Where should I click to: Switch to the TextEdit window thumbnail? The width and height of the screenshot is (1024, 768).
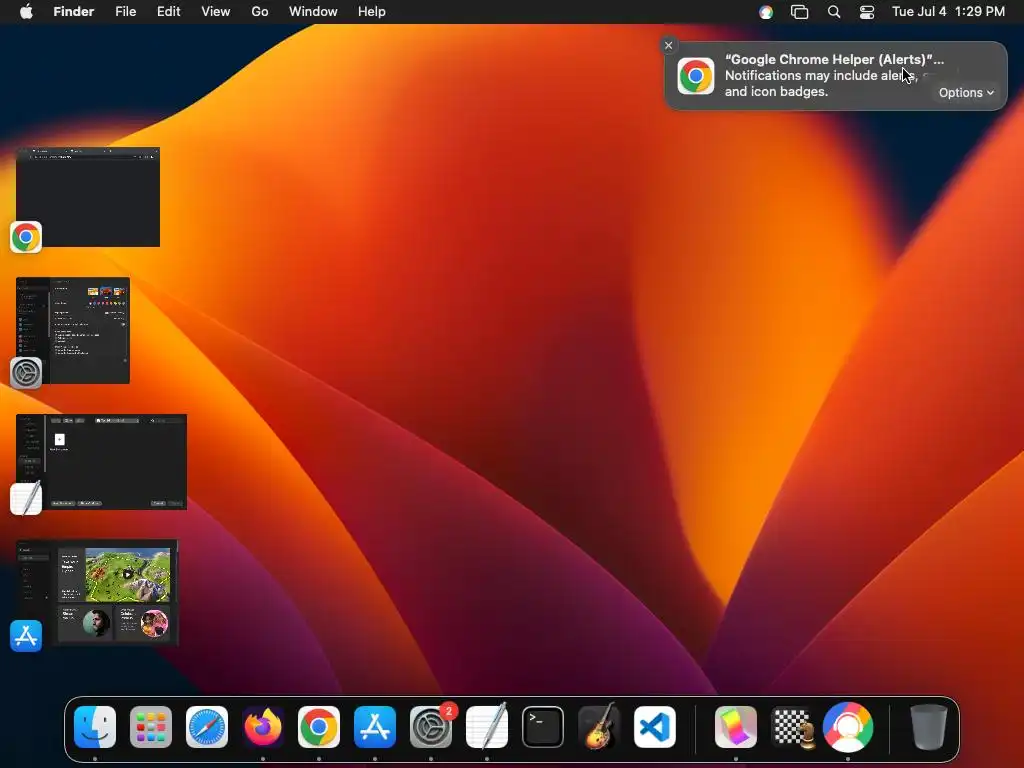pos(101,462)
